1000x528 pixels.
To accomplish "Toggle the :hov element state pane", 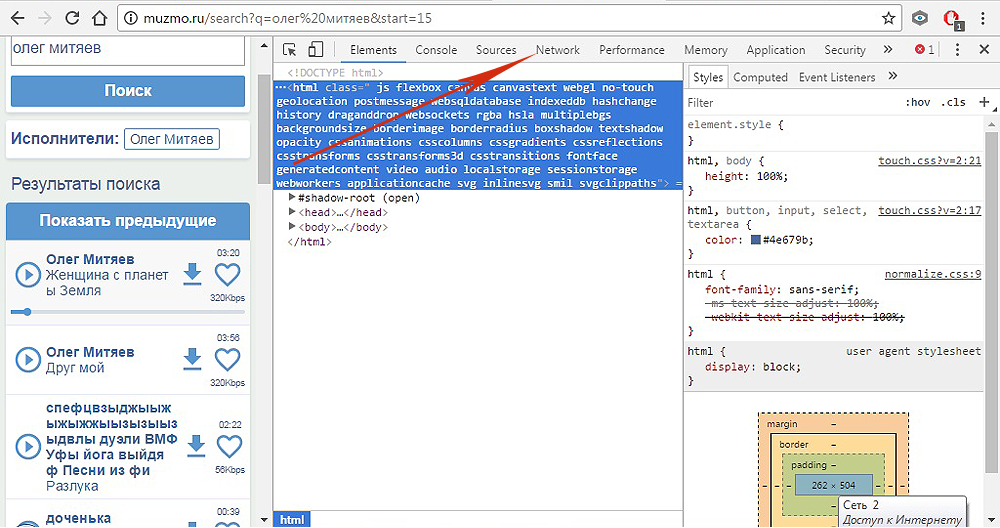I will [x=918, y=103].
